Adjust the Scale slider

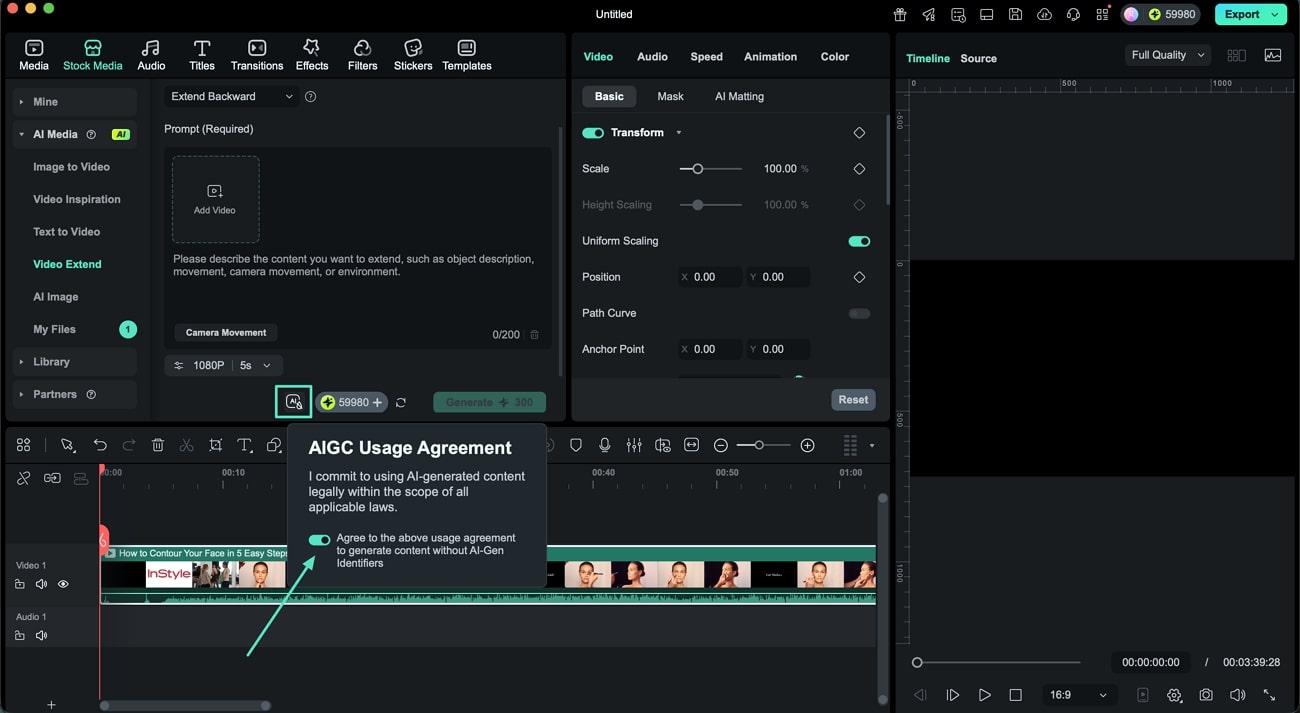(x=697, y=168)
